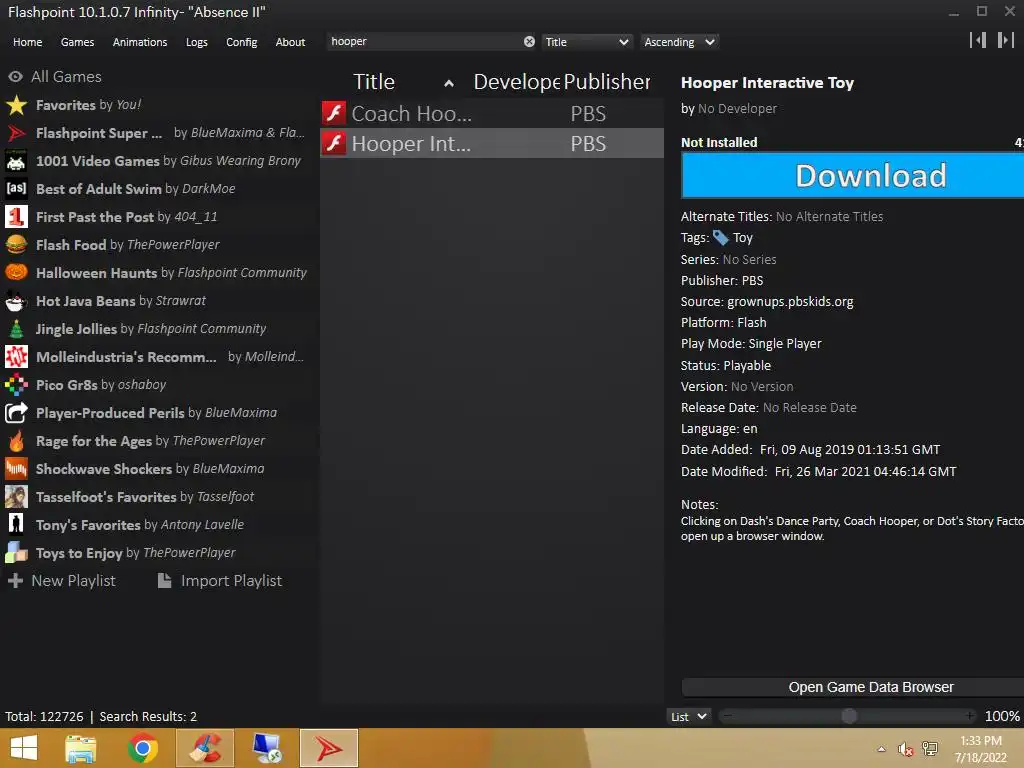This screenshot has width=1024, height=768.
Task: Click the Flashpoint Super playlist red arrow icon
Action: [16, 133]
